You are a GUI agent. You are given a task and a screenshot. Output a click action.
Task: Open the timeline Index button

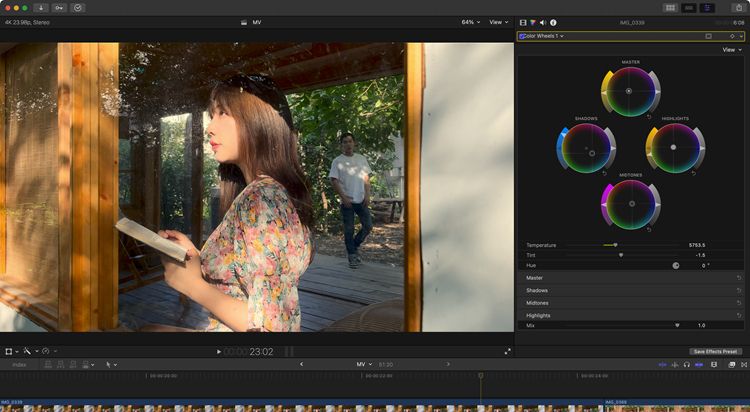(x=19, y=365)
